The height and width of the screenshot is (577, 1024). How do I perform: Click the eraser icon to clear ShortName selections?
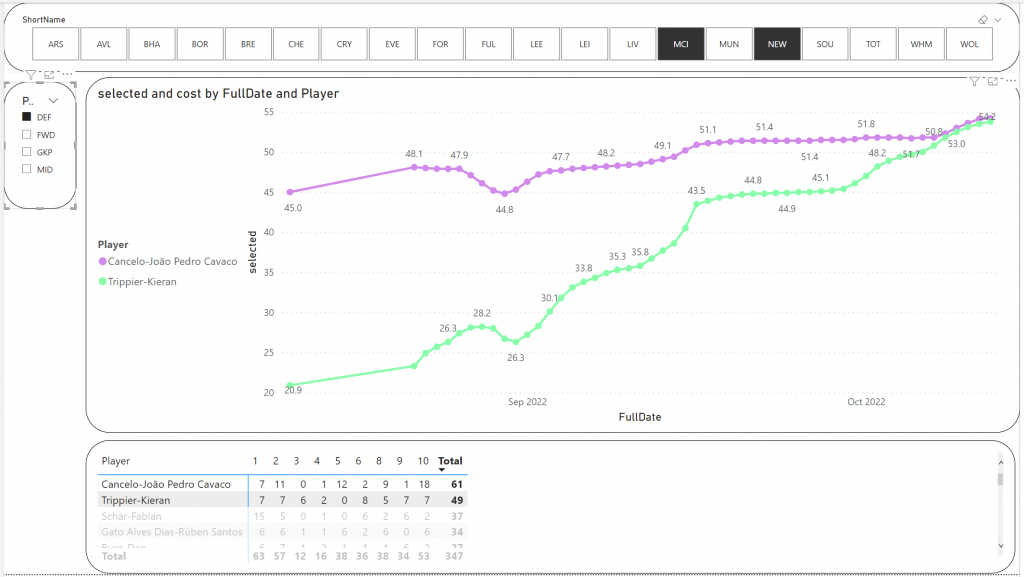(983, 19)
